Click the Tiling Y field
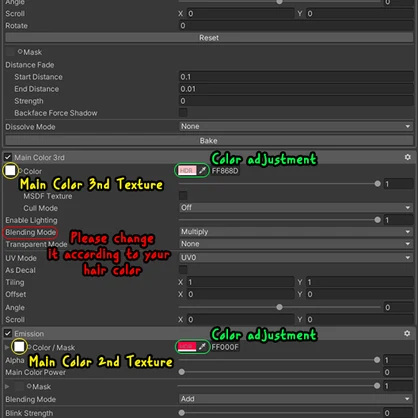The width and height of the screenshot is (418, 418). [360, 282]
